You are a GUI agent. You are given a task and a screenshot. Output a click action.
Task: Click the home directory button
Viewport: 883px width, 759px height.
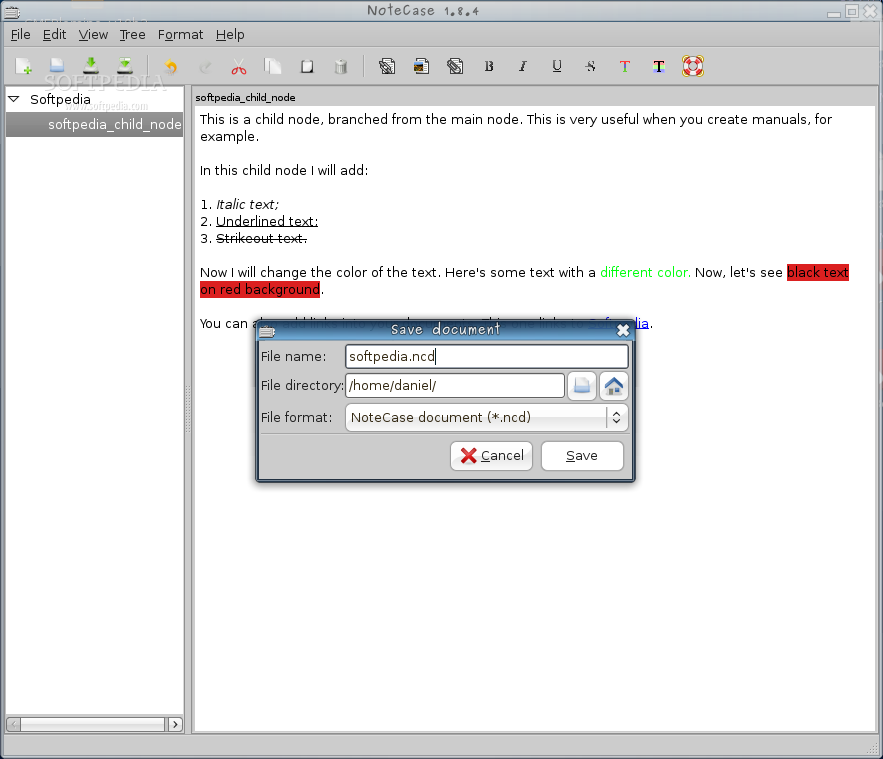[613, 386]
